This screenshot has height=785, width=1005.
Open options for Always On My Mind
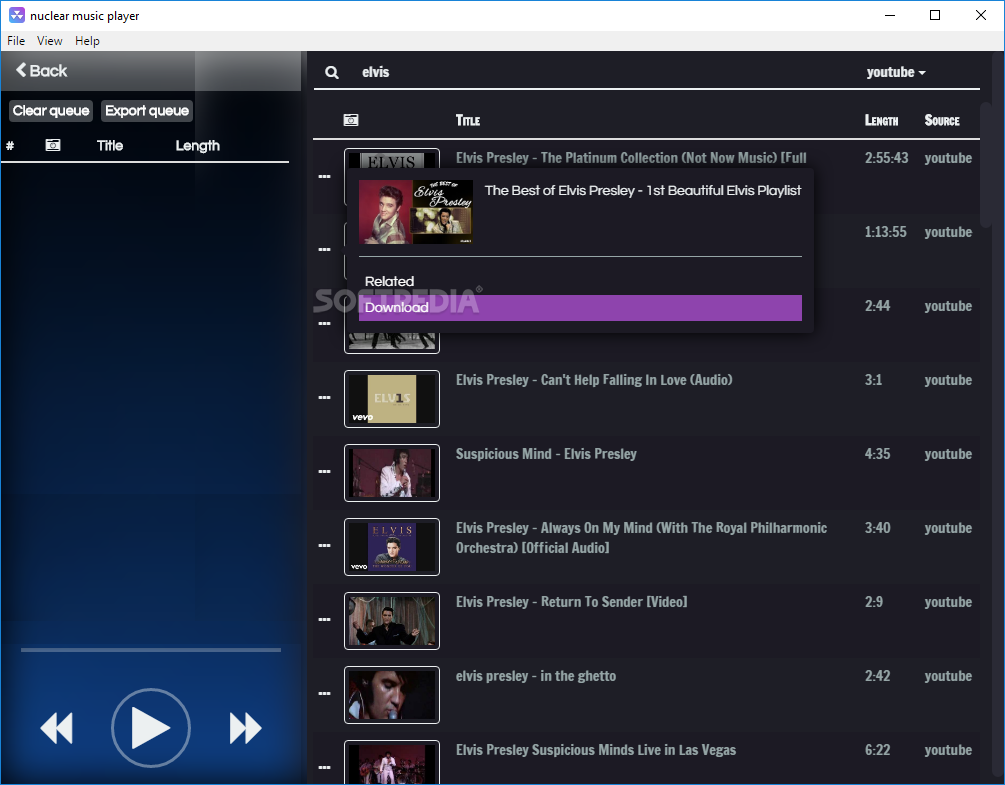click(x=324, y=545)
